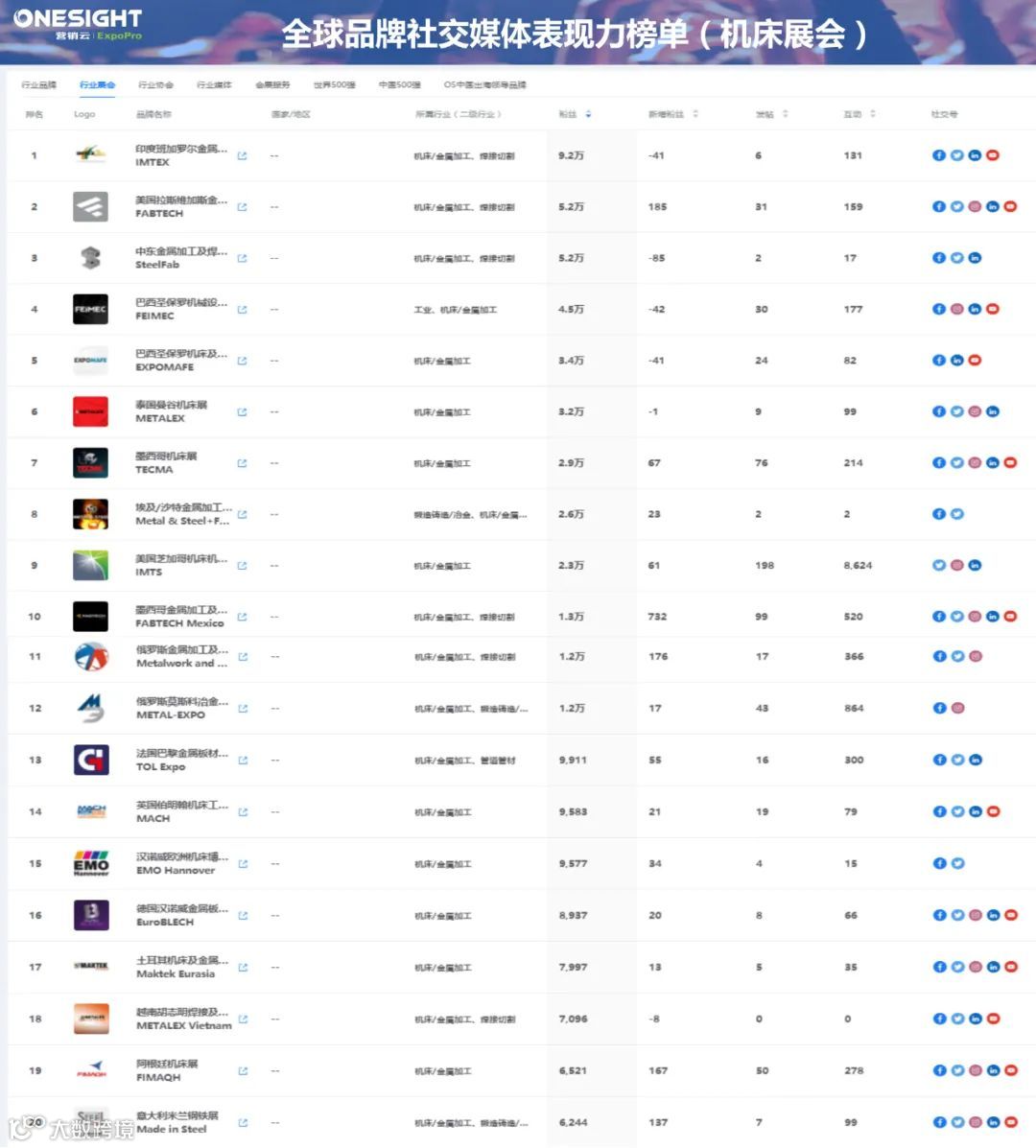Click the METALEX red logo thumbnail

(x=91, y=411)
